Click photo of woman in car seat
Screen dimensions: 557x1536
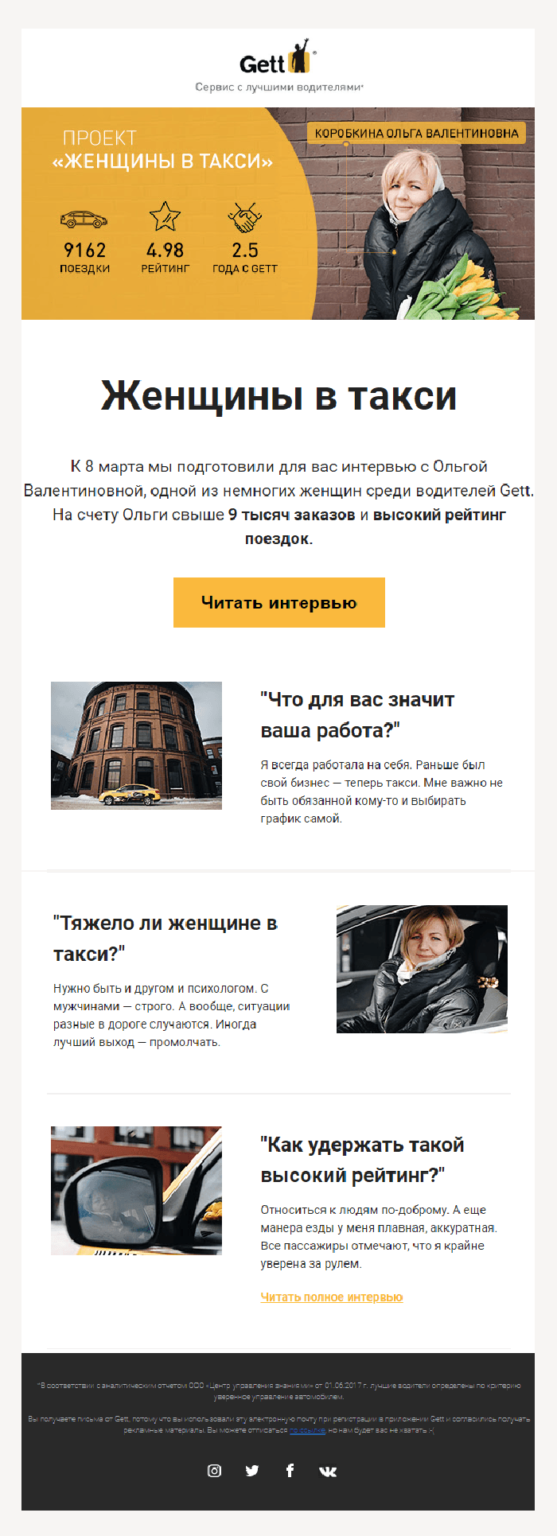pyautogui.click(x=422, y=969)
